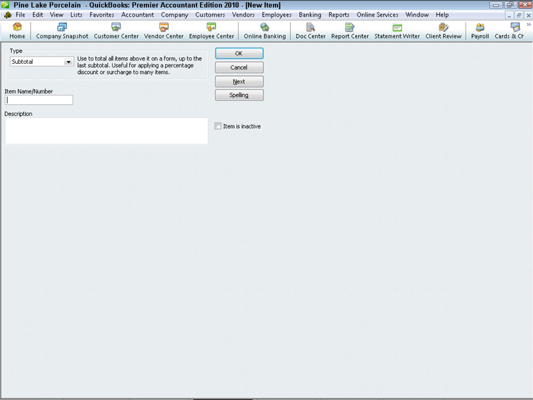Open Online Banking from toolbar
This screenshot has width=533, height=400.
pyautogui.click(x=264, y=31)
